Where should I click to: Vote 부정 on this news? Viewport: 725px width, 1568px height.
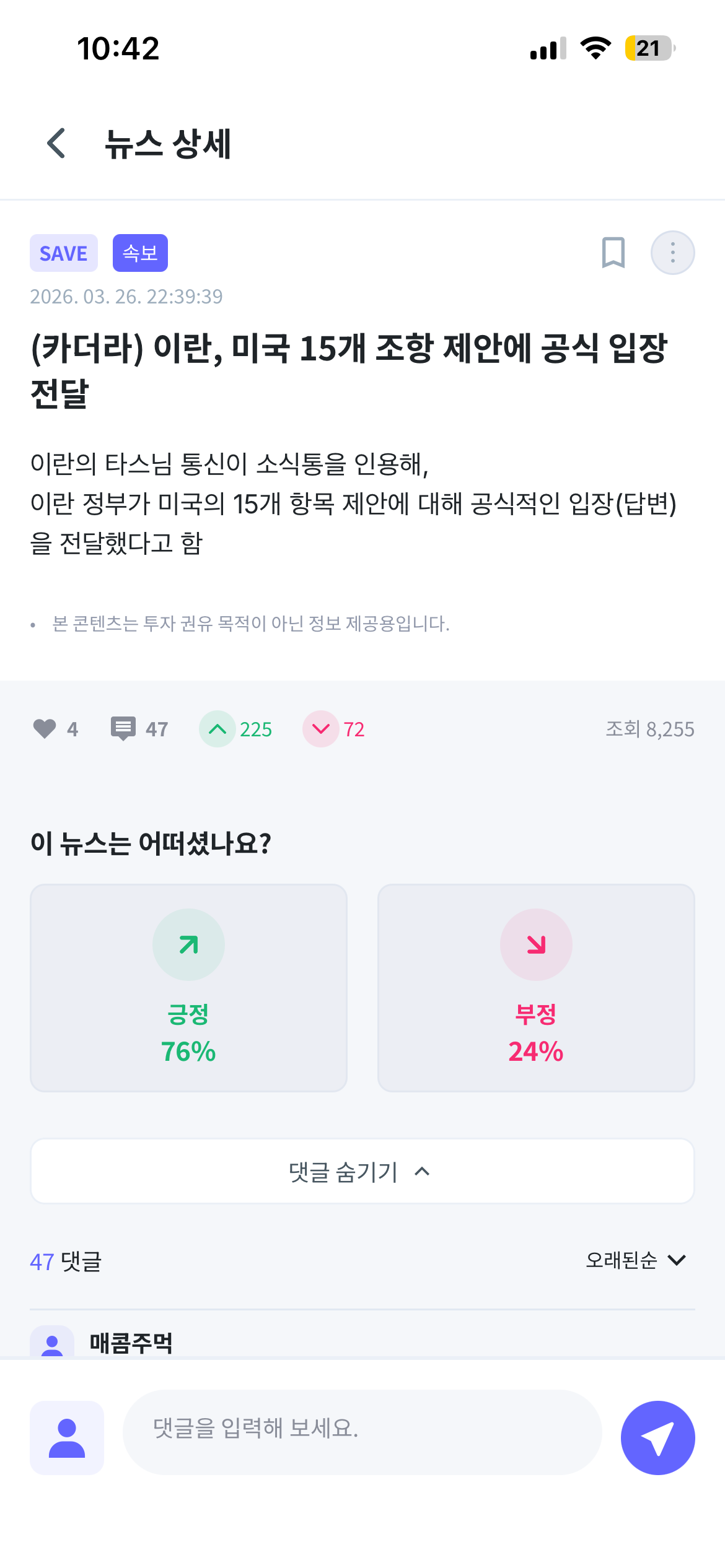pyautogui.click(x=536, y=988)
